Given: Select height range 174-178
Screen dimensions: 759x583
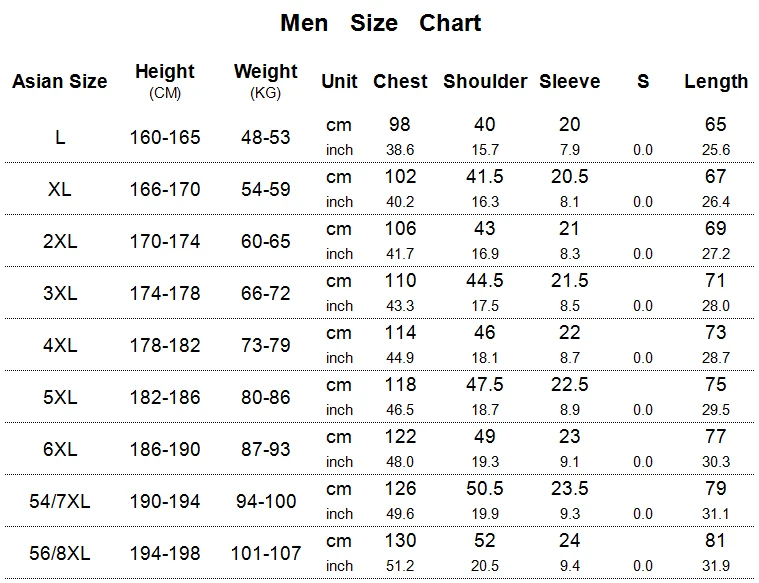Looking at the screenshot, I should coord(165,293).
